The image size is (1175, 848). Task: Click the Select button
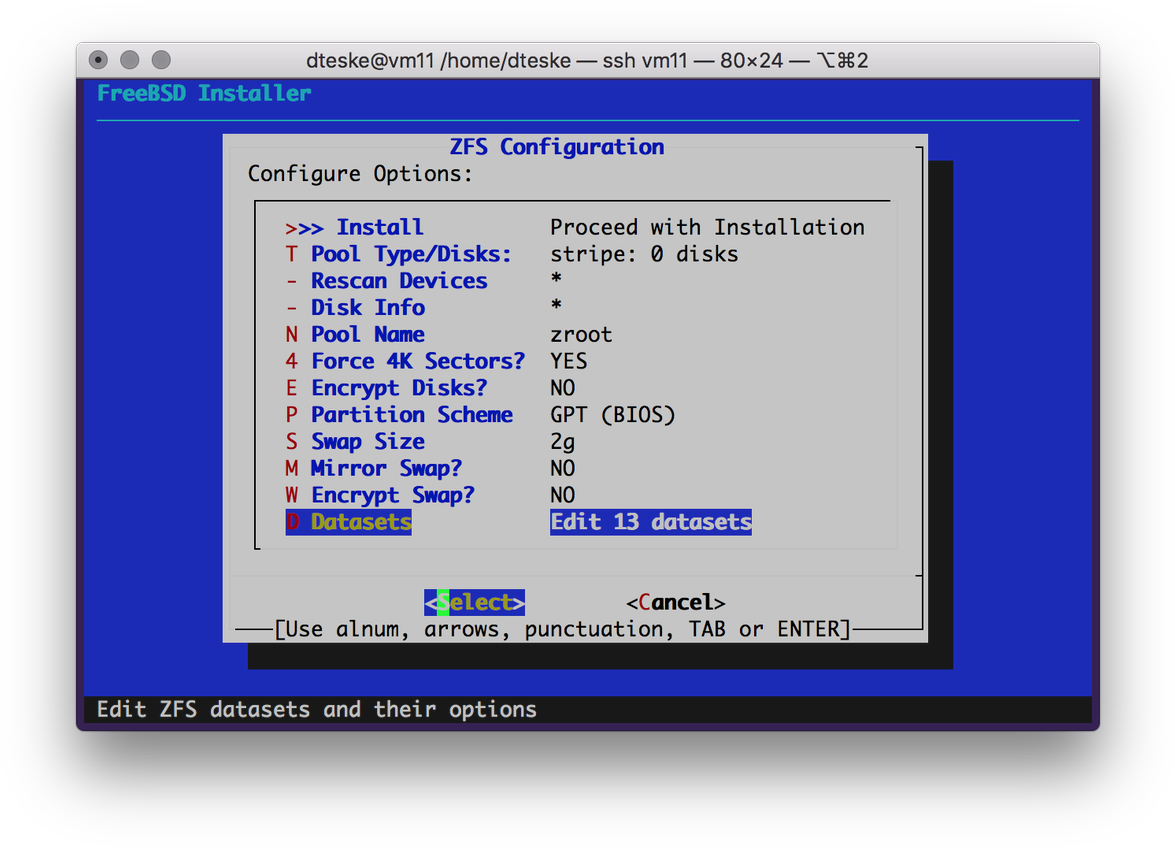tap(474, 603)
